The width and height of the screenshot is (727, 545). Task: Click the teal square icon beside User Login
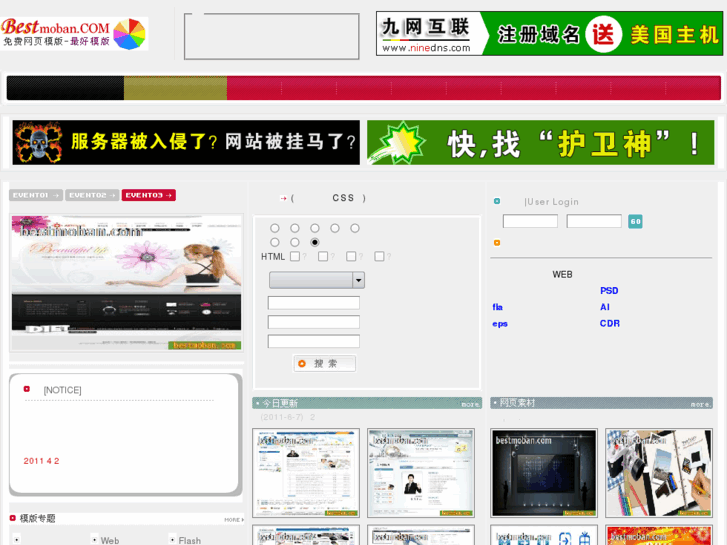point(497,201)
